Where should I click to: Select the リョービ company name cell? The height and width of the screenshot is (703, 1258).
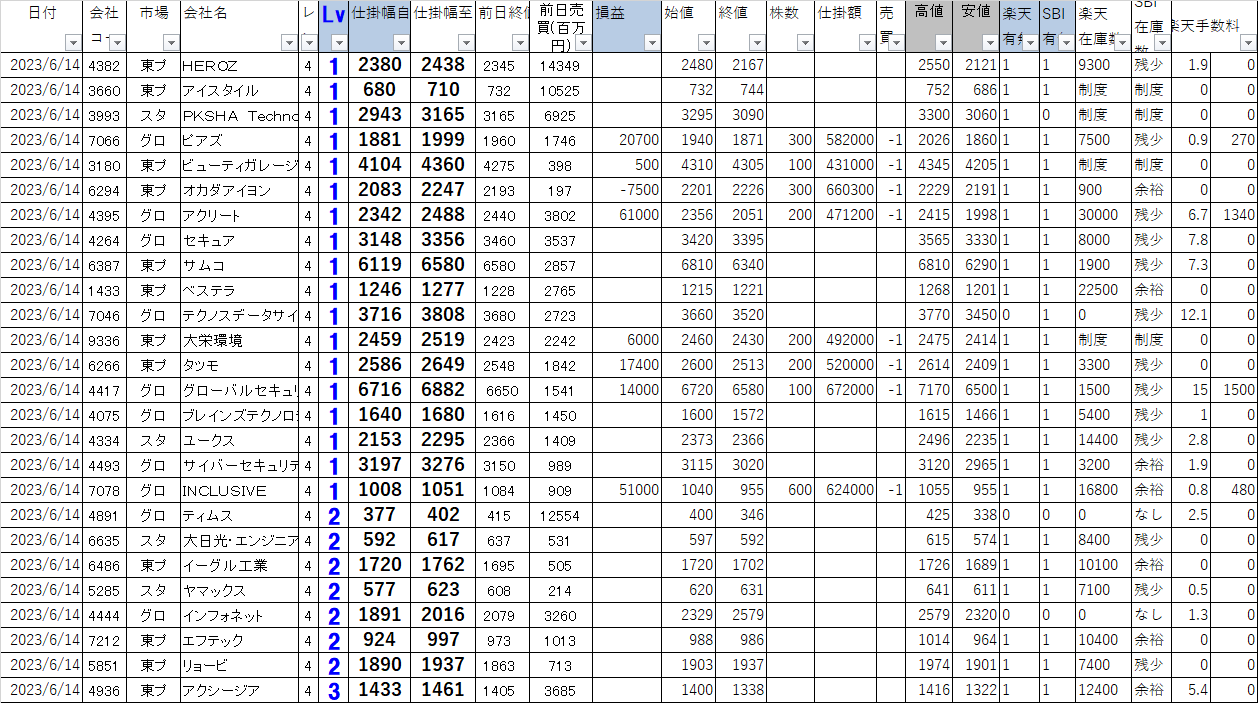tap(238, 665)
